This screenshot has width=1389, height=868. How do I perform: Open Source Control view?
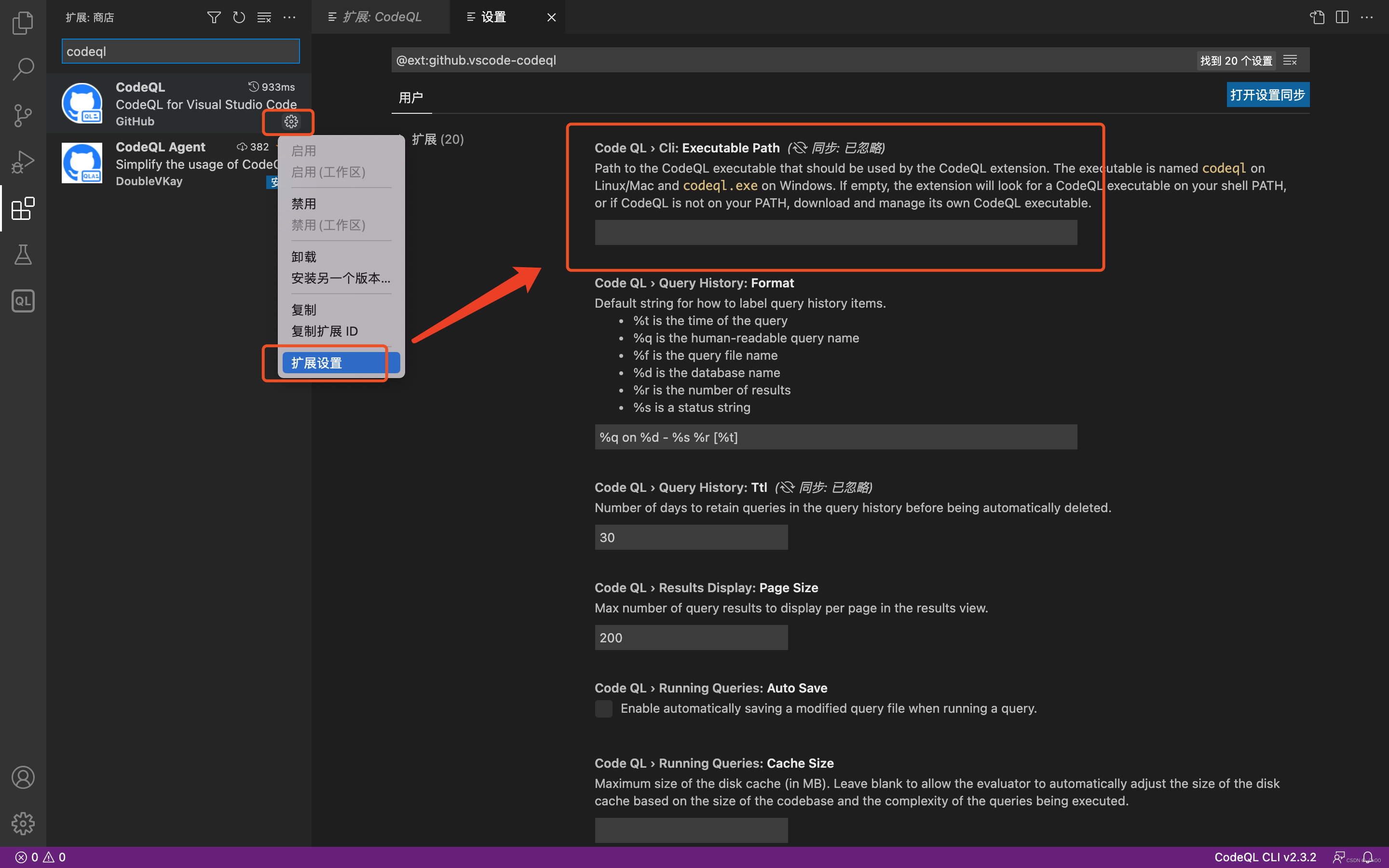pyautogui.click(x=23, y=115)
